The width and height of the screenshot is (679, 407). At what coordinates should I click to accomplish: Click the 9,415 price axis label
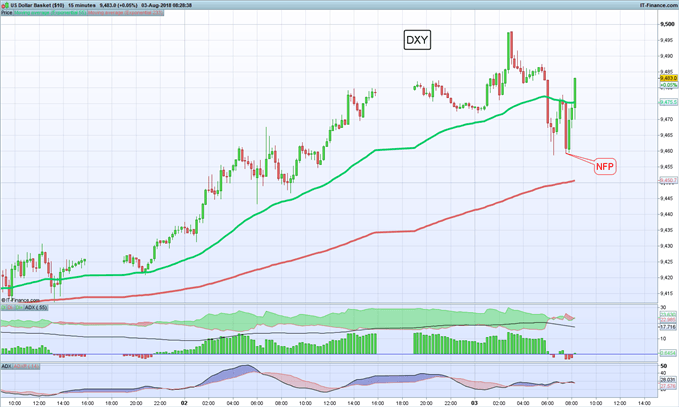[667, 294]
